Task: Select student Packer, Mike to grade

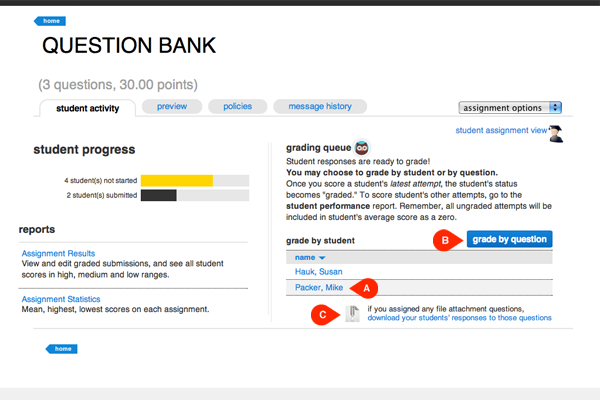Action: click(319, 288)
